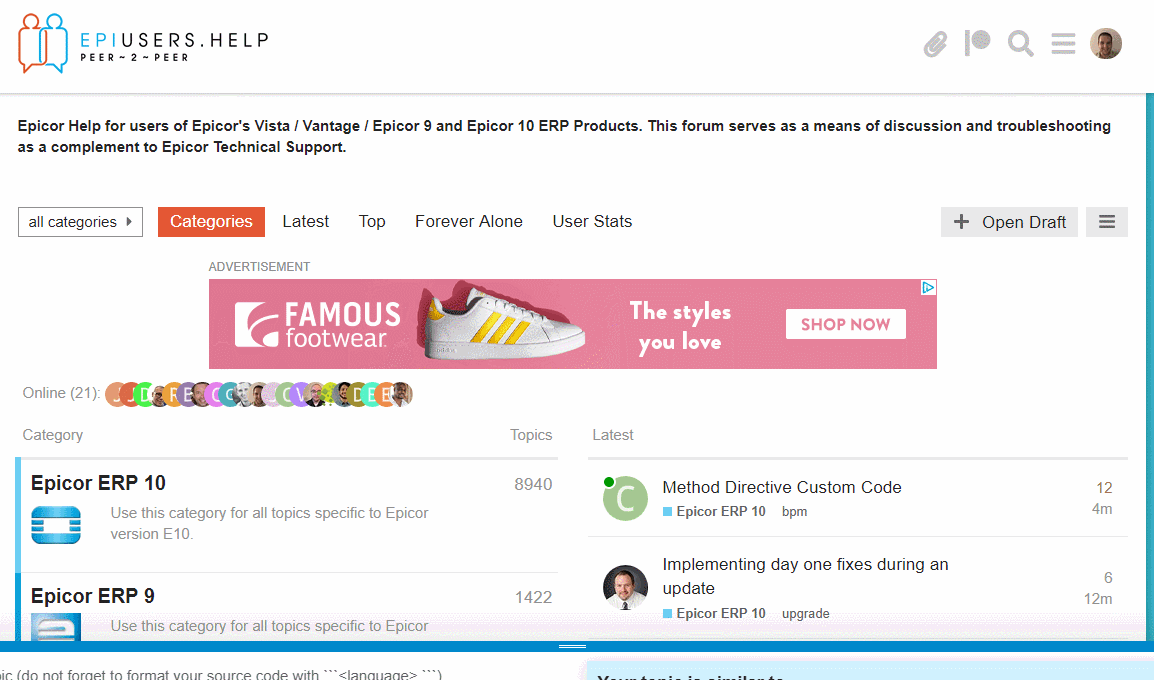Open the hamburger menu in header
The height and width of the screenshot is (680, 1154).
click(1063, 43)
